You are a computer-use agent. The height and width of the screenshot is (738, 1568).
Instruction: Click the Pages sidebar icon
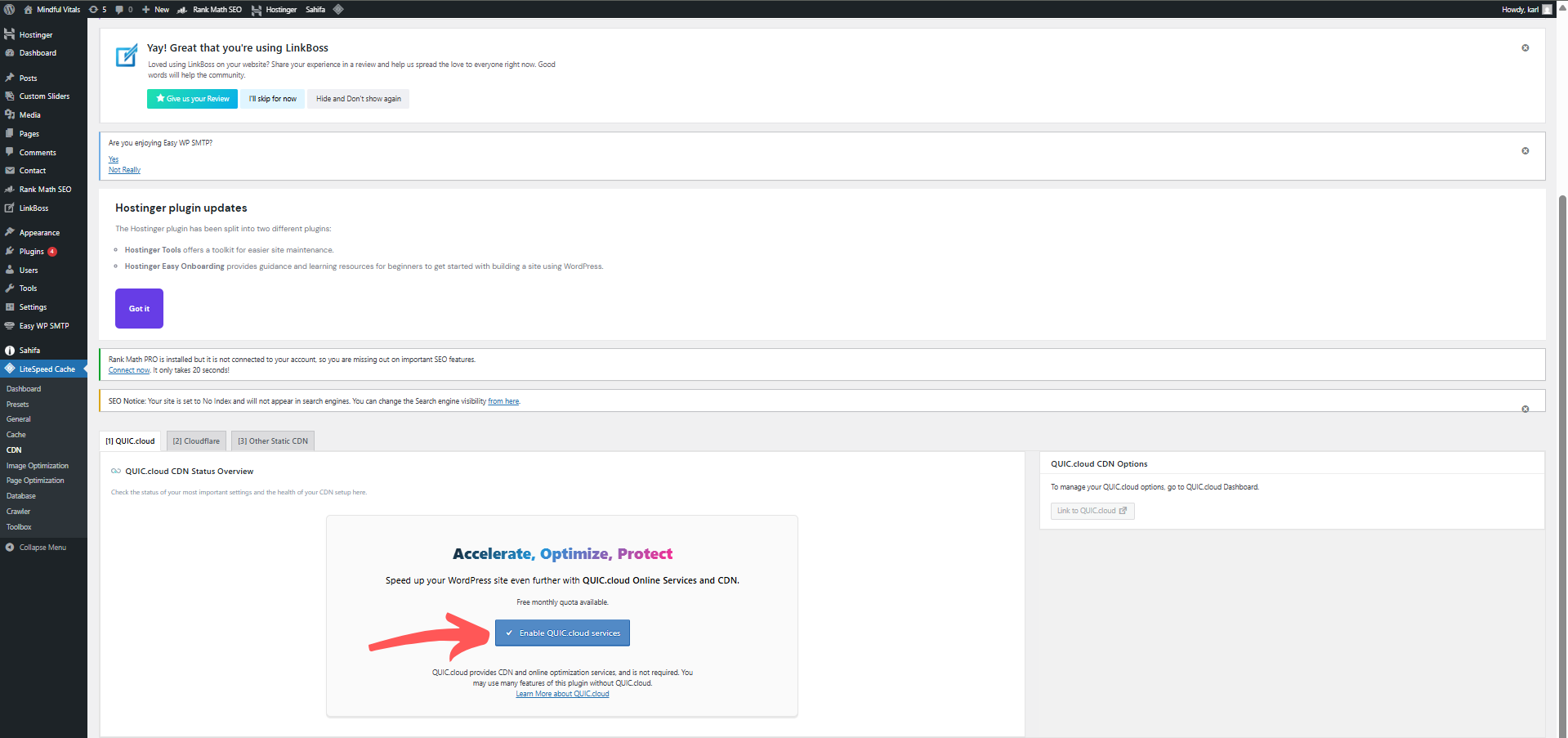pos(10,133)
